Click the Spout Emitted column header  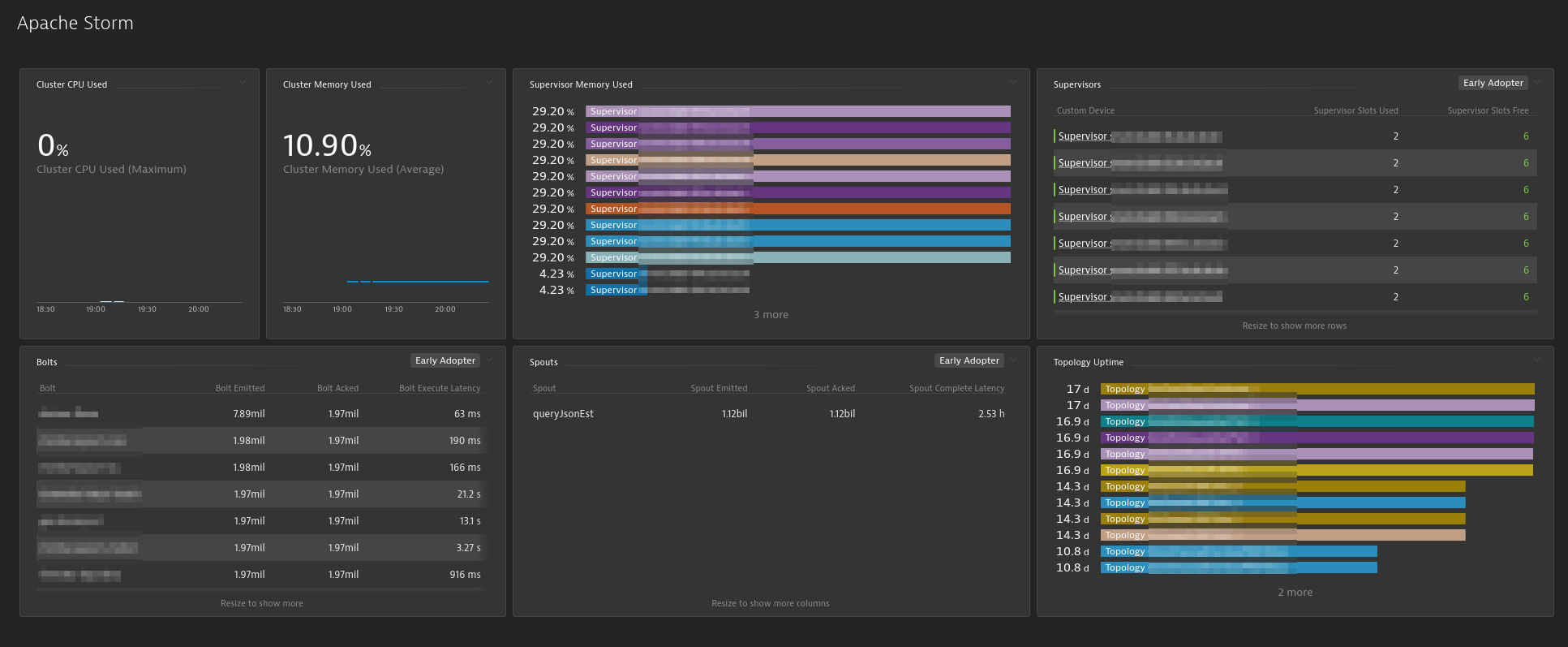point(719,388)
